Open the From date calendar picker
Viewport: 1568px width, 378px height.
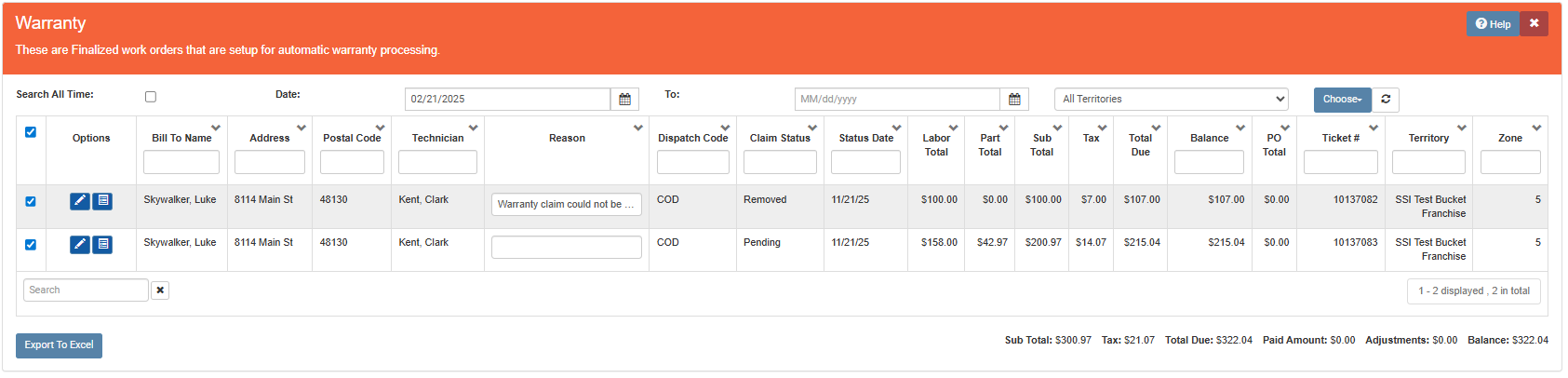(624, 100)
